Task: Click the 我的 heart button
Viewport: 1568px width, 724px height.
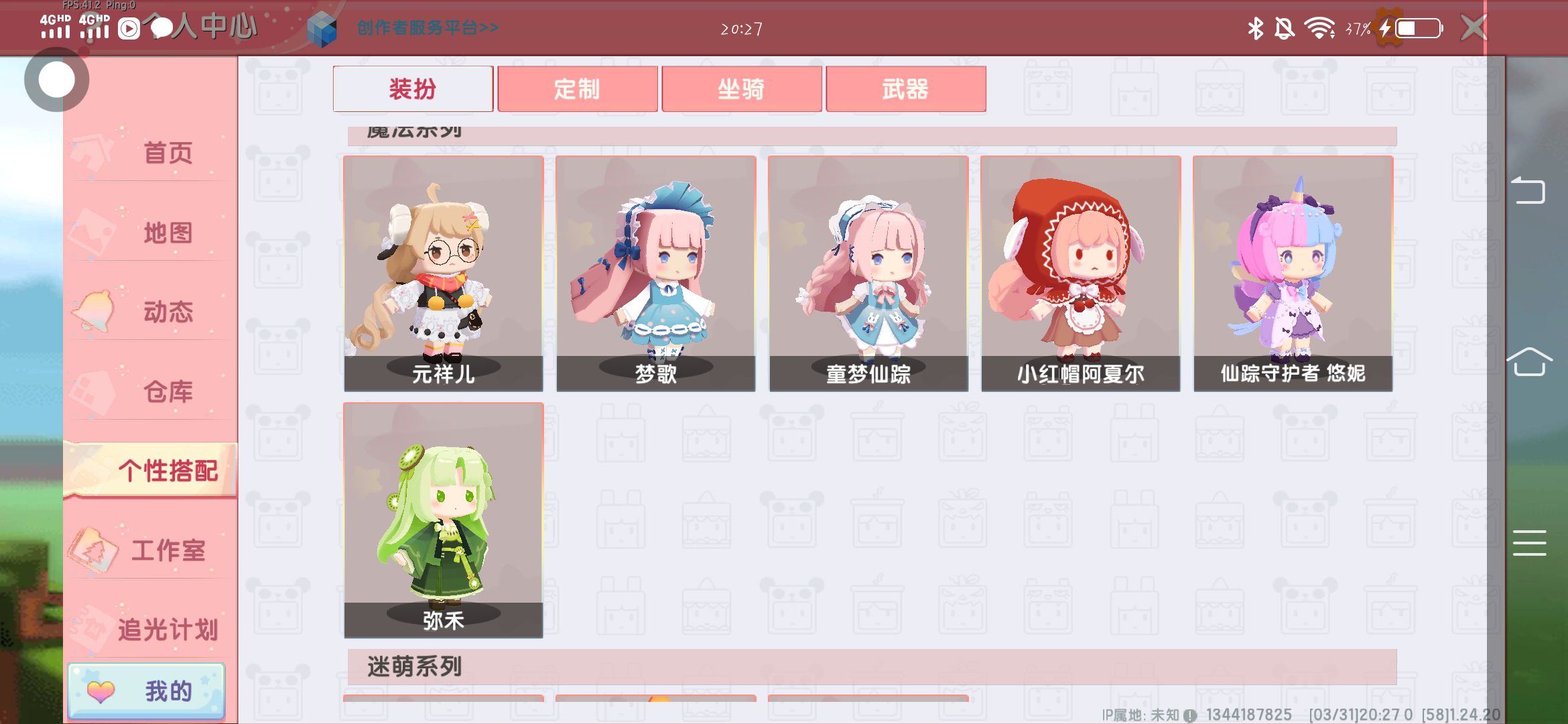Action: point(147,691)
